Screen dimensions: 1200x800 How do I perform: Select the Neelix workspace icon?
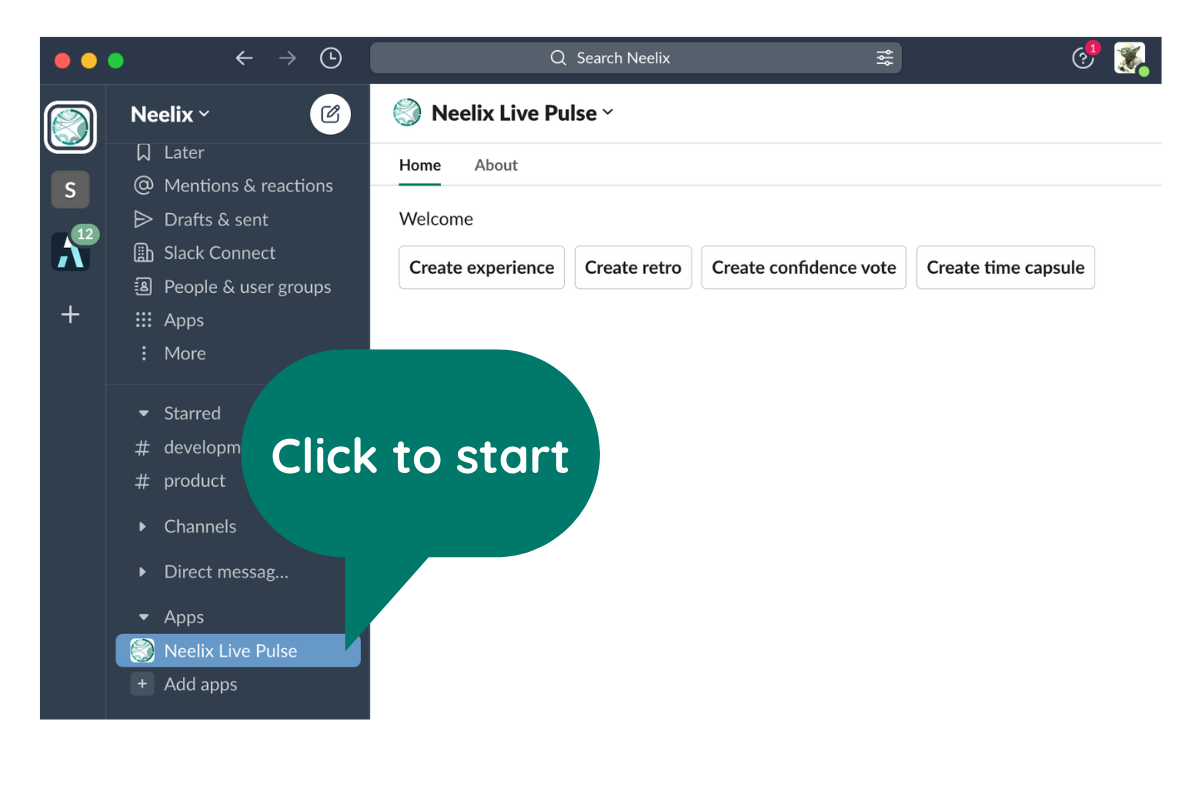coord(70,127)
